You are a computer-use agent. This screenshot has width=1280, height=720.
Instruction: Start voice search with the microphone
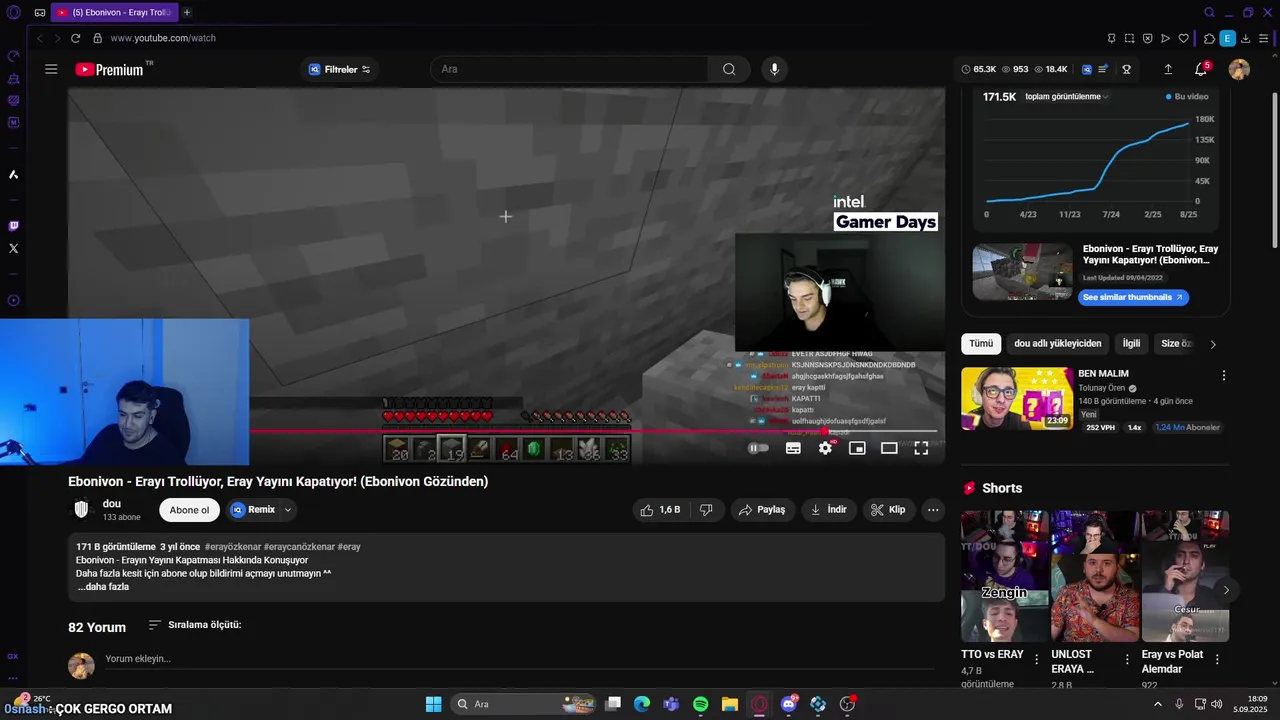pyautogui.click(x=773, y=69)
